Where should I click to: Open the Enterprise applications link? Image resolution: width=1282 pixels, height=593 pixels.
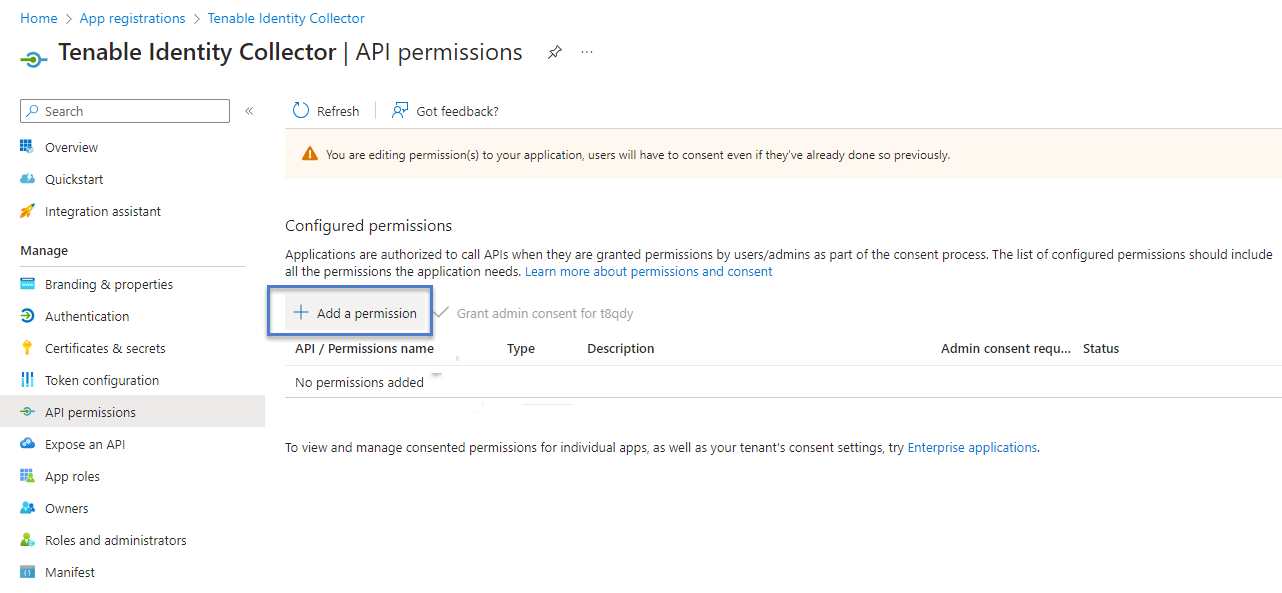point(972,447)
